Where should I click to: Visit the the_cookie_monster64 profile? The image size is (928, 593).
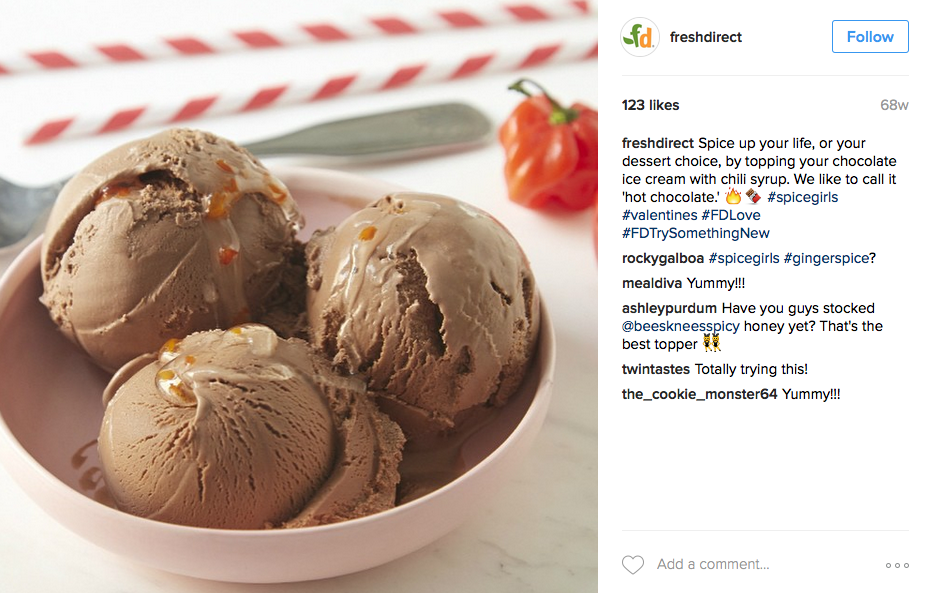699,394
